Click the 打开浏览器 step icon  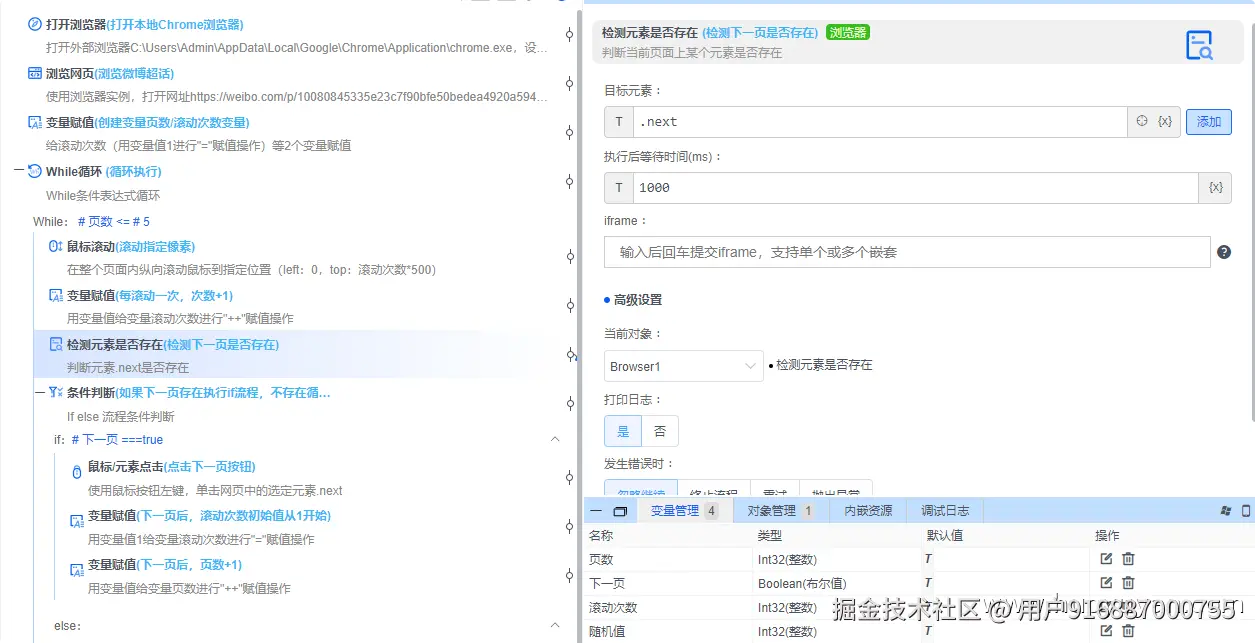click(34, 24)
